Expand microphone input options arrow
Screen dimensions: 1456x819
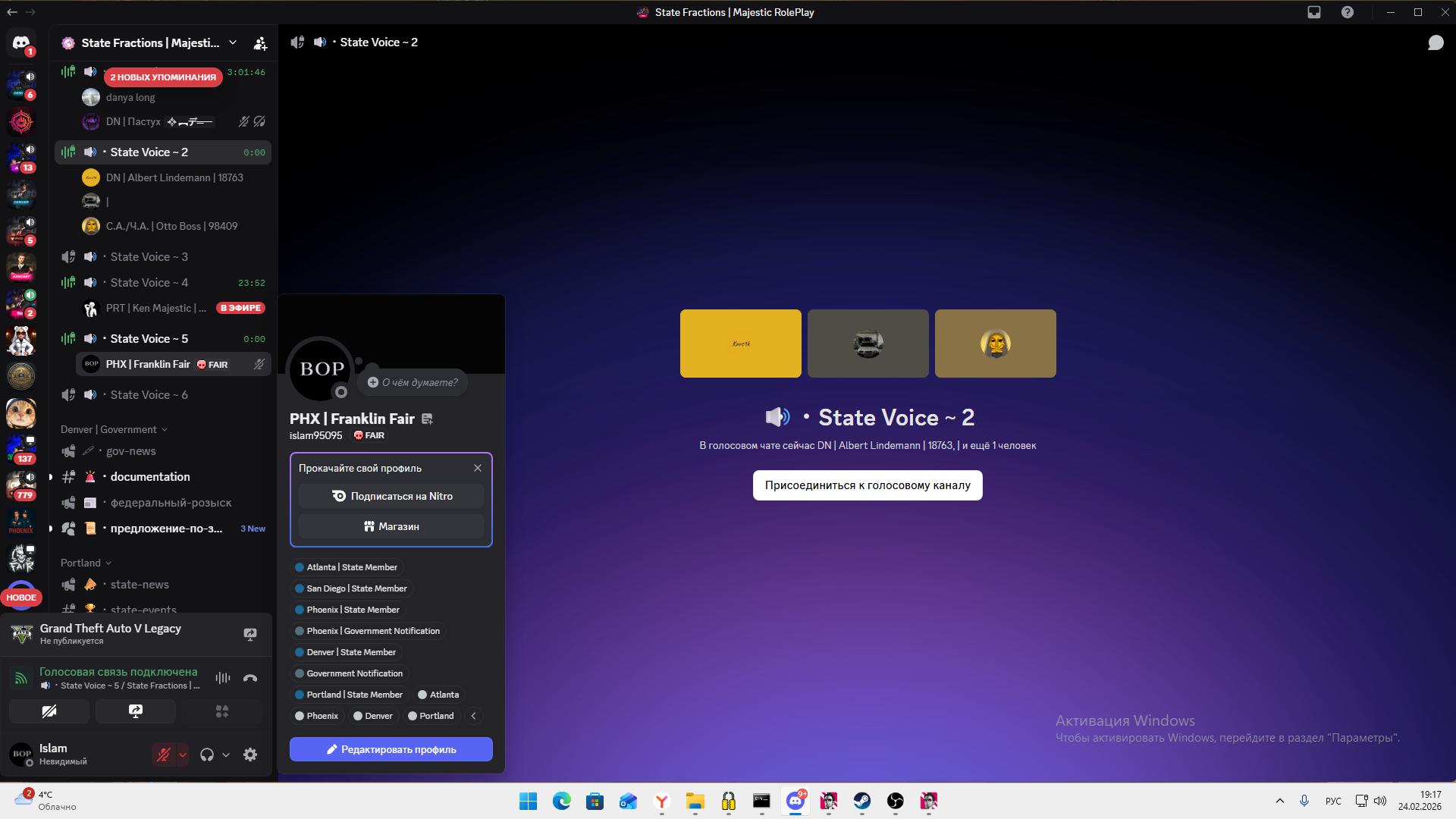tap(183, 755)
